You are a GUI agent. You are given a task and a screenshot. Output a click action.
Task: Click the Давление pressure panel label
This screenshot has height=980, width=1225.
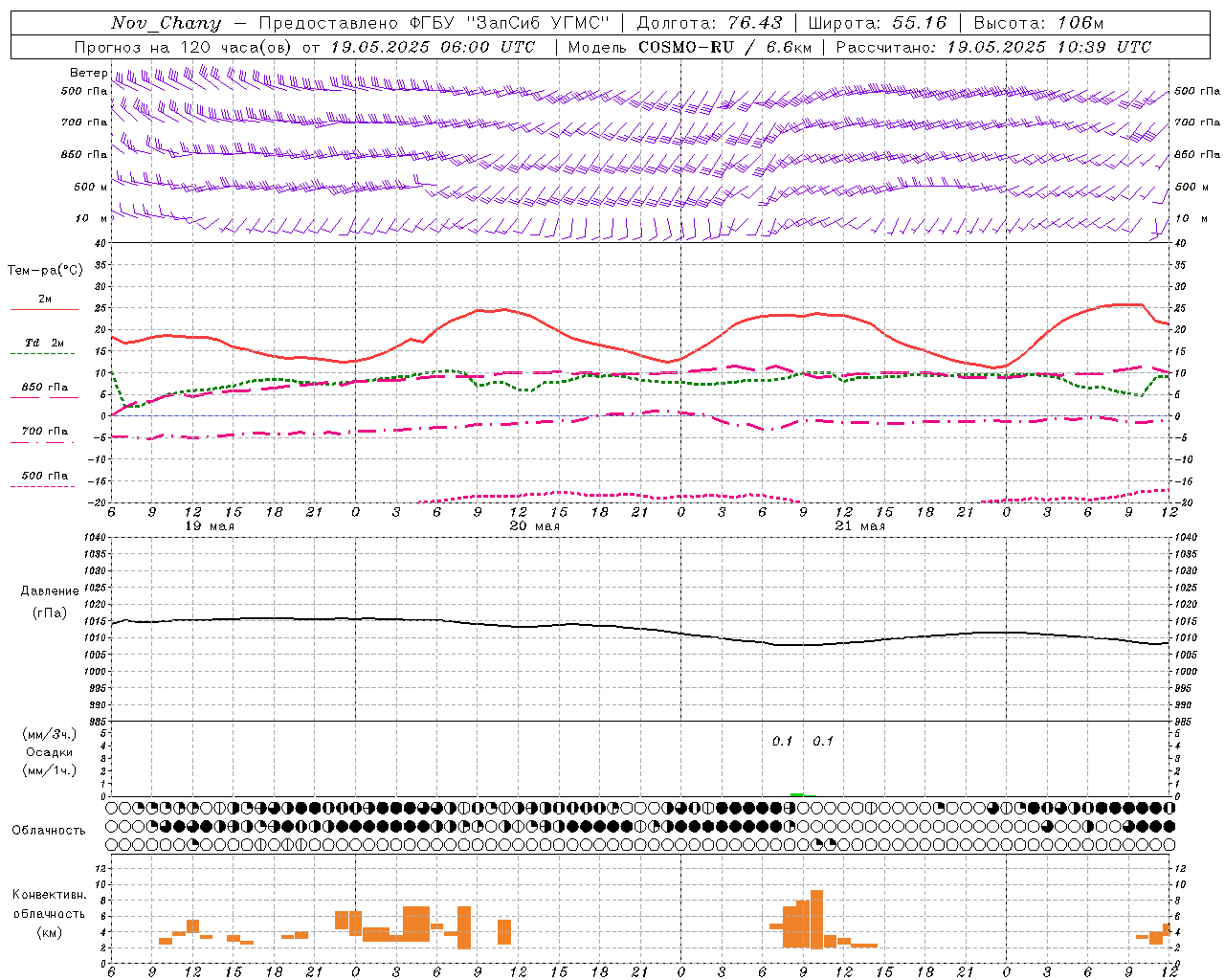pos(50,591)
